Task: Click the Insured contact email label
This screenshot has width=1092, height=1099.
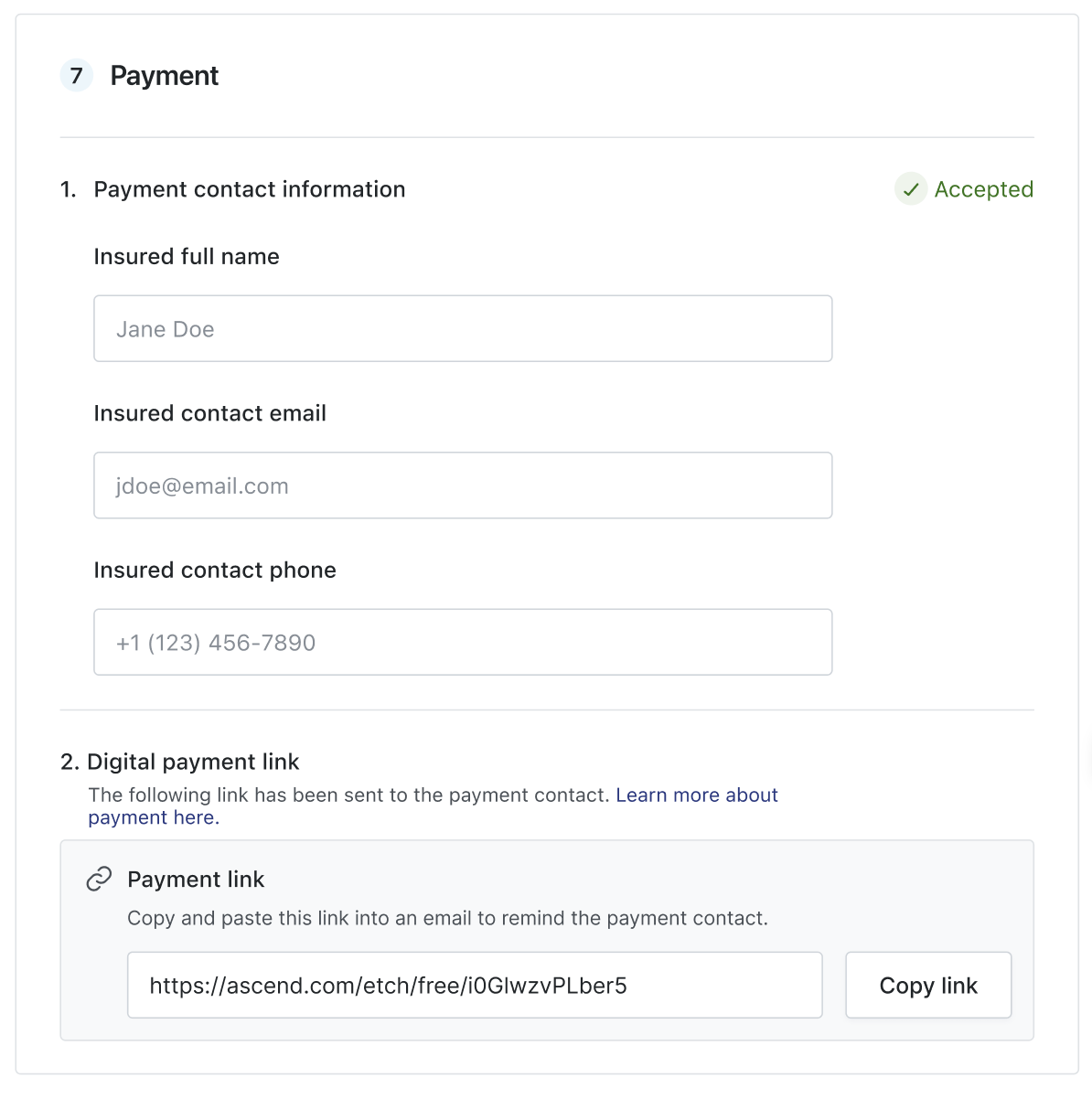Action: click(x=209, y=413)
